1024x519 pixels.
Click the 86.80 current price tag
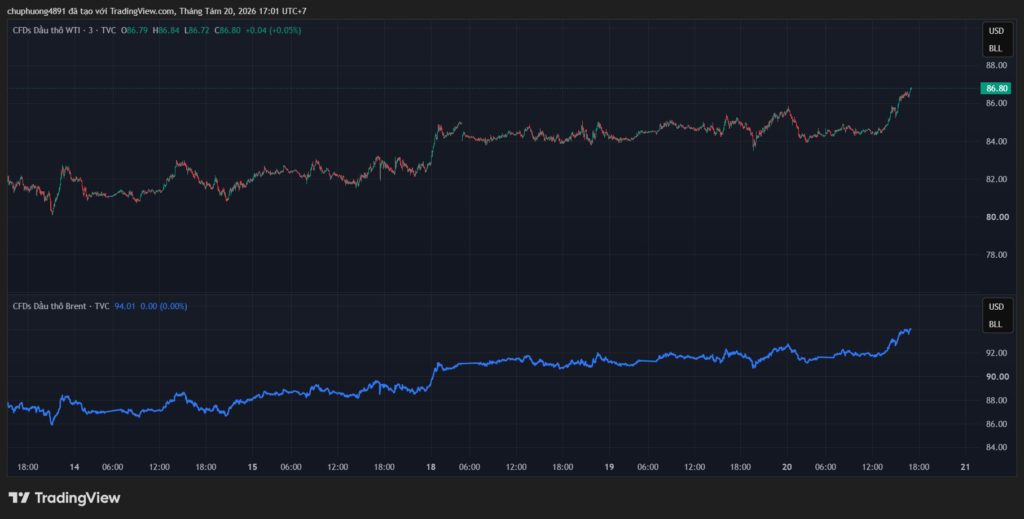[997, 88]
